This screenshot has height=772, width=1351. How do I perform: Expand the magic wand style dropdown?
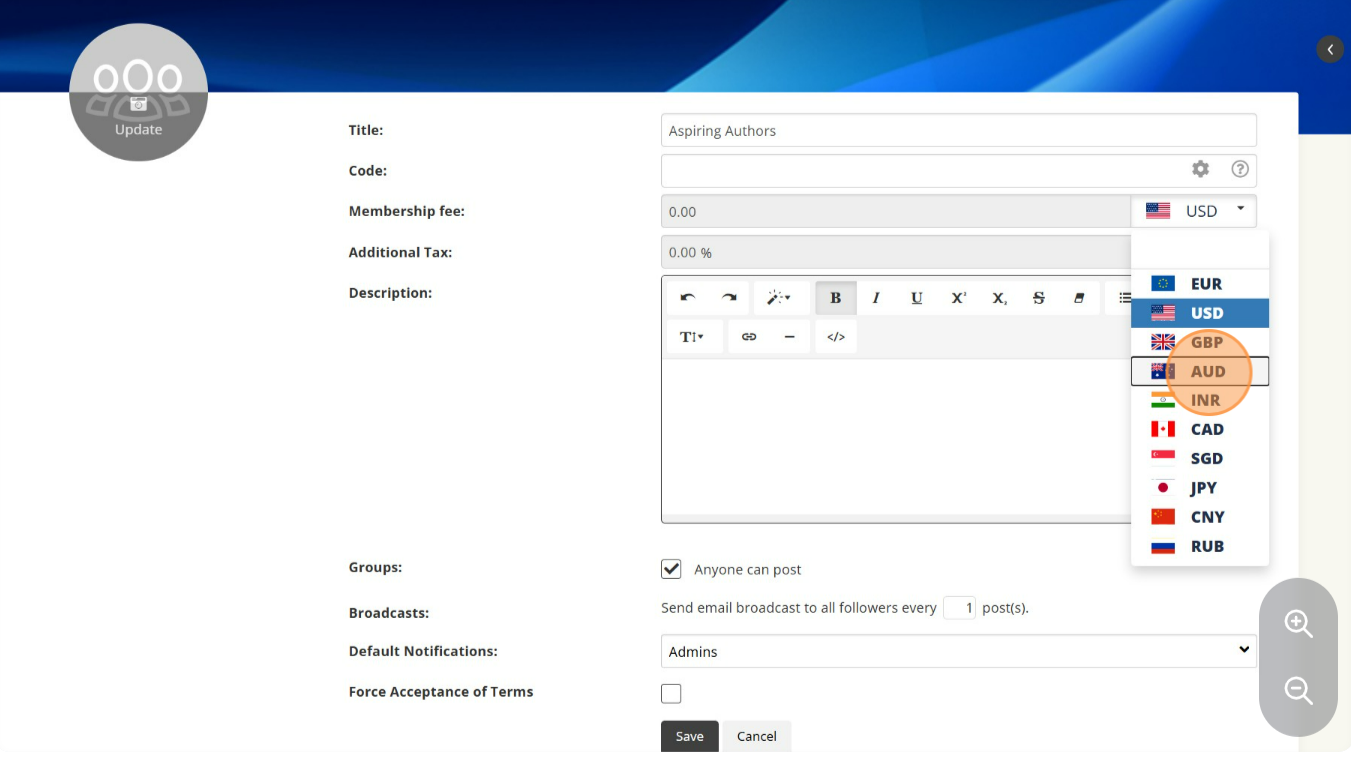(779, 298)
